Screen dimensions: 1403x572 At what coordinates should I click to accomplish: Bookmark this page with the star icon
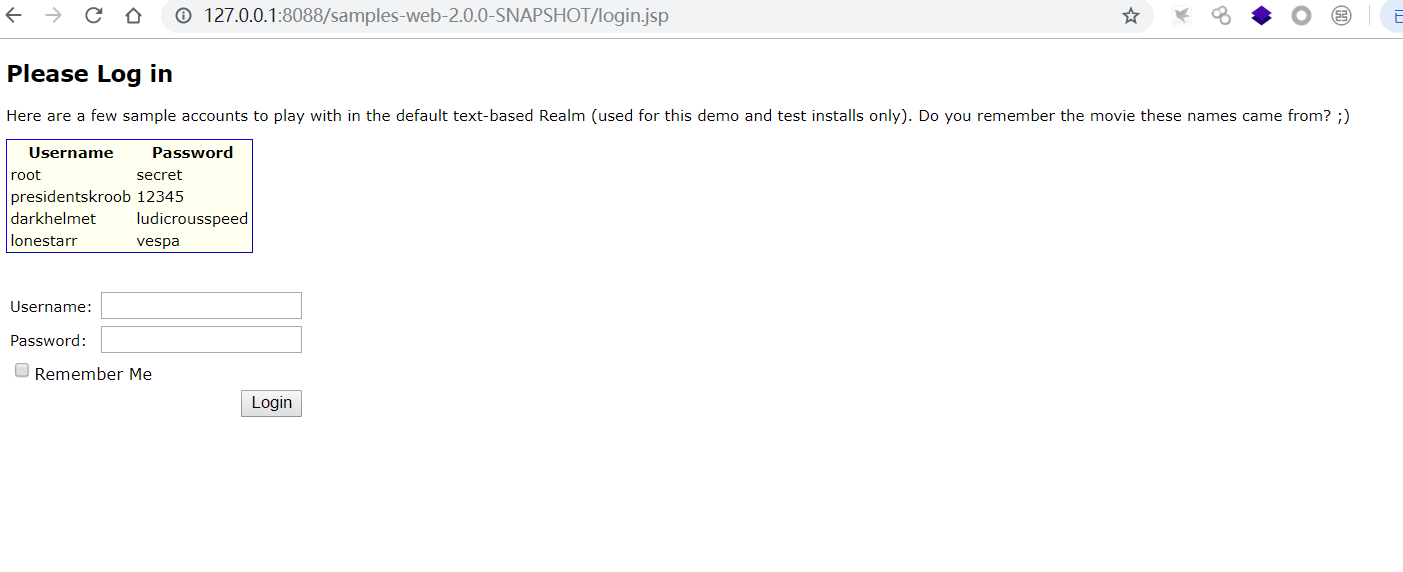pyautogui.click(x=1131, y=16)
